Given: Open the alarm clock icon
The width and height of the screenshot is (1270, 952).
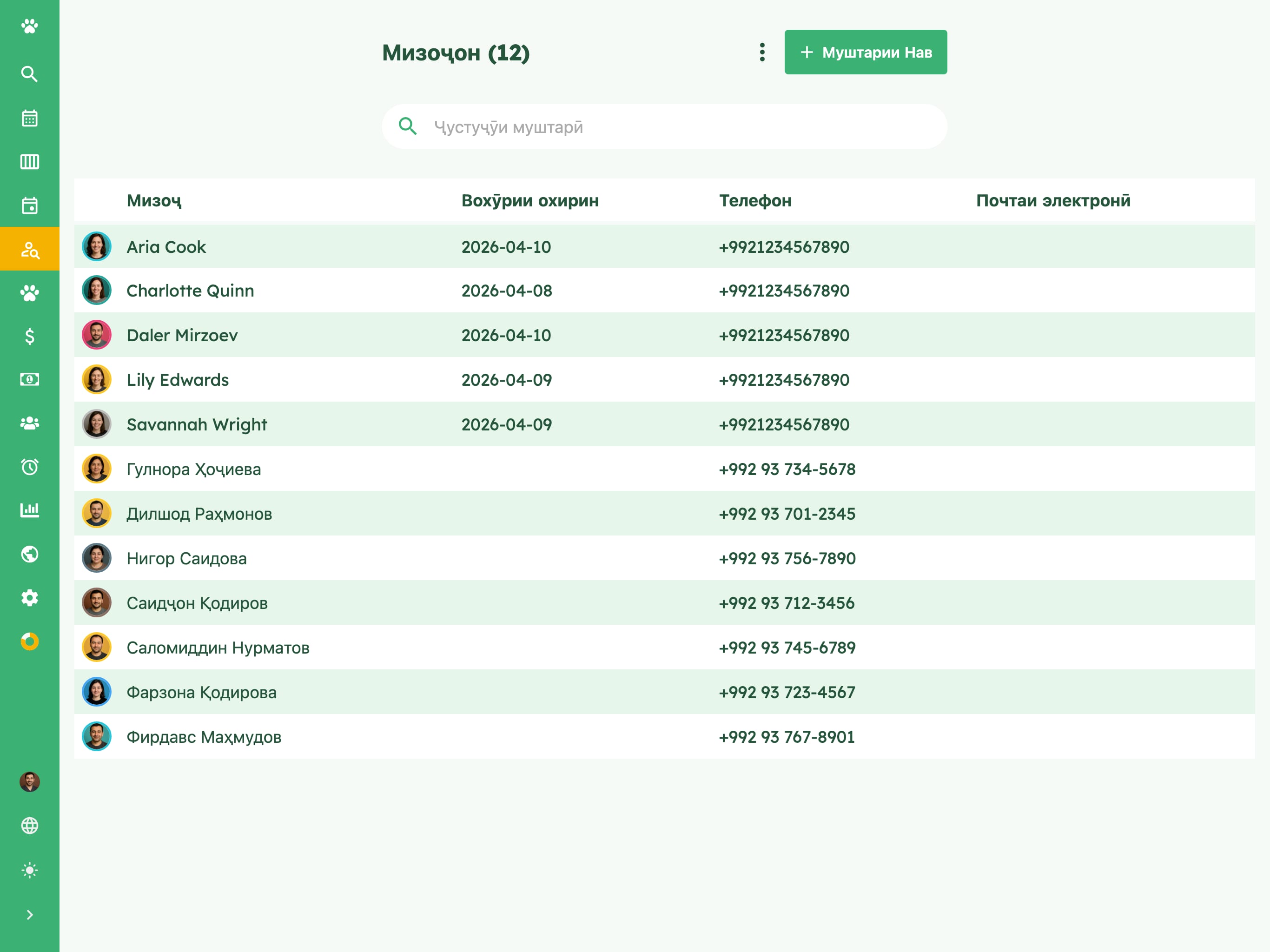Looking at the screenshot, I should (x=29, y=467).
